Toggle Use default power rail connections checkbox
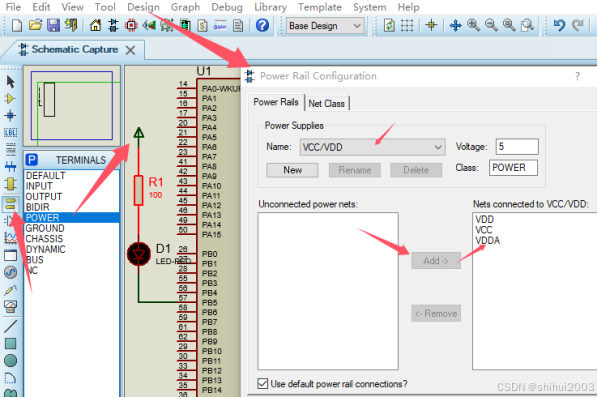This screenshot has height=398, width=598. coord(262,384)
